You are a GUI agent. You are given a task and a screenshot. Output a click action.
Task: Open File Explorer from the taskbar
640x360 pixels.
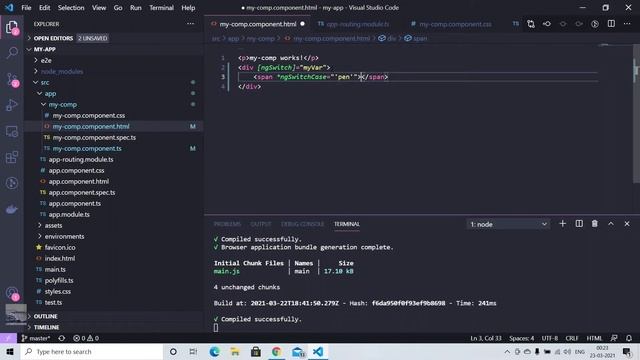tap(235, 351)
